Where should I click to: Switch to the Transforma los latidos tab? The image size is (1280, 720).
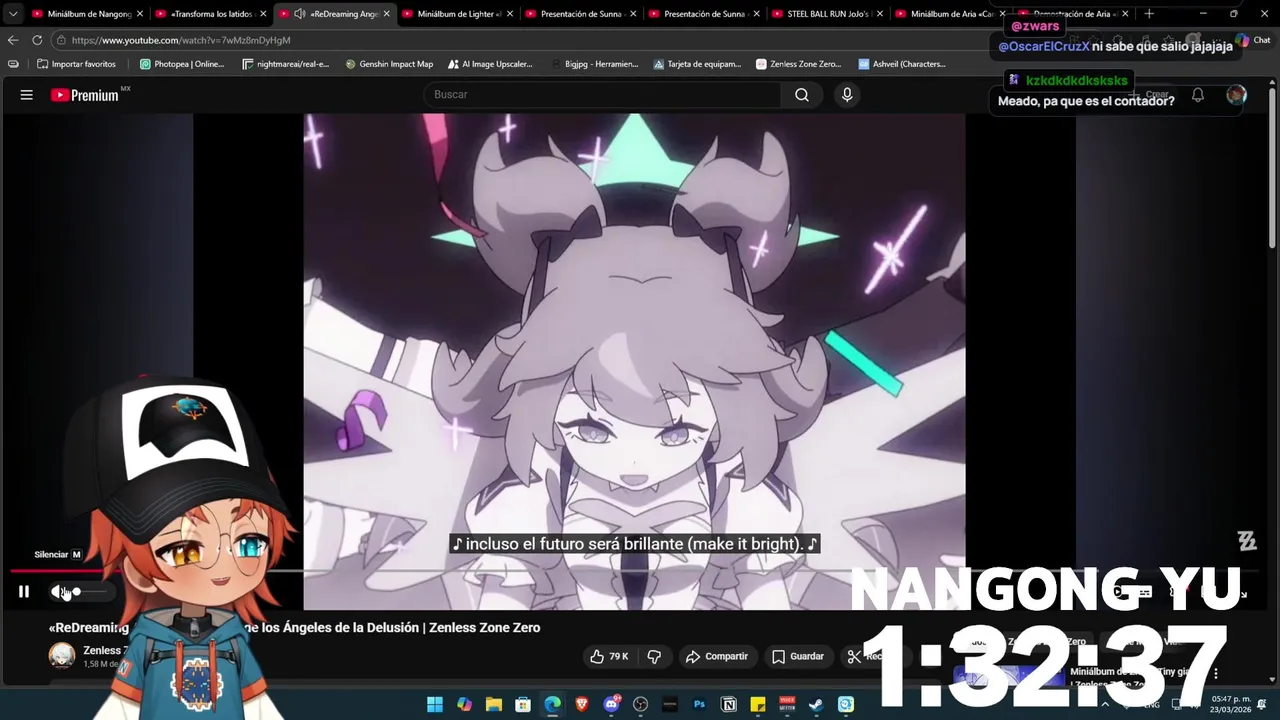point(211,14)
